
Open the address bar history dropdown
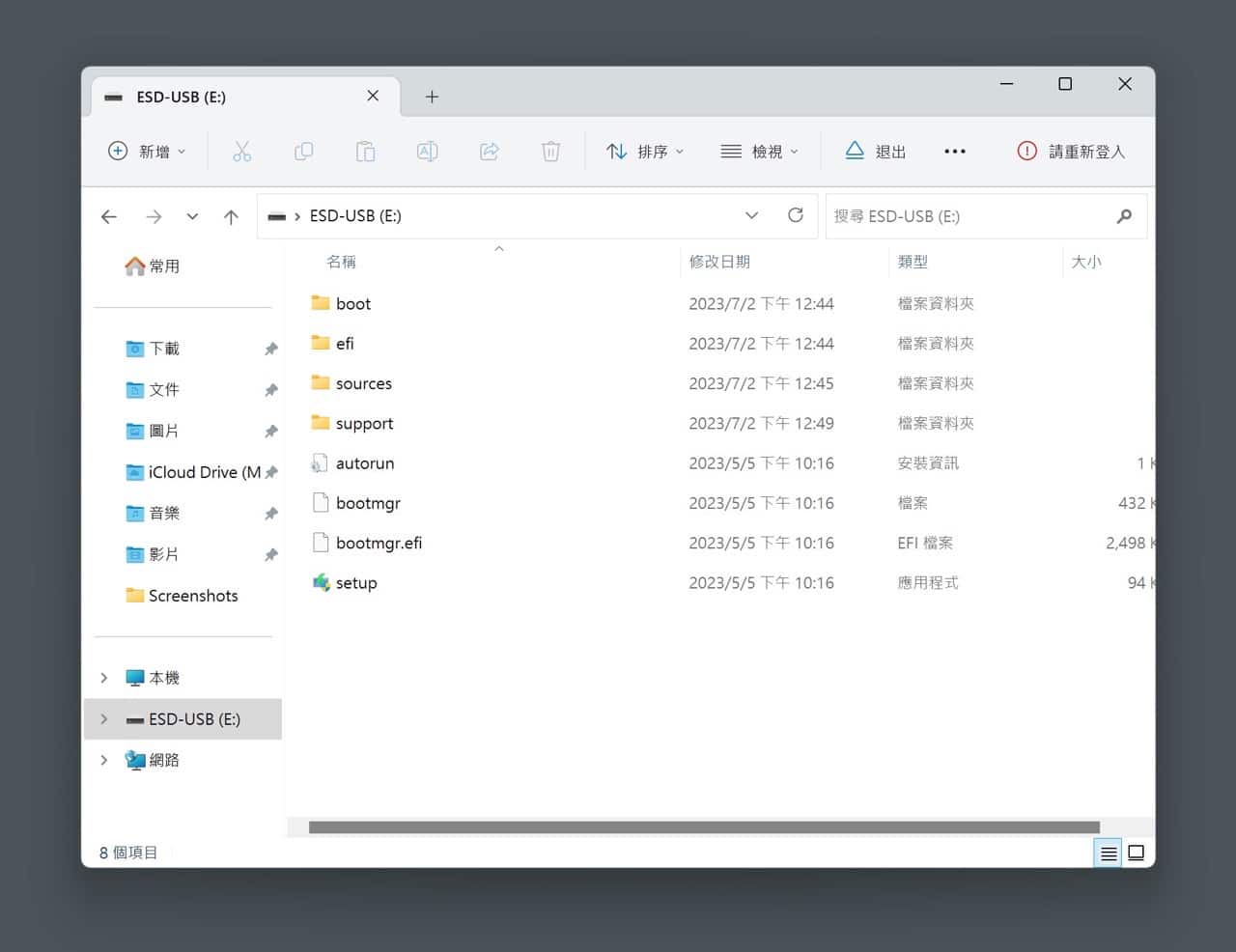coord(751,215)
